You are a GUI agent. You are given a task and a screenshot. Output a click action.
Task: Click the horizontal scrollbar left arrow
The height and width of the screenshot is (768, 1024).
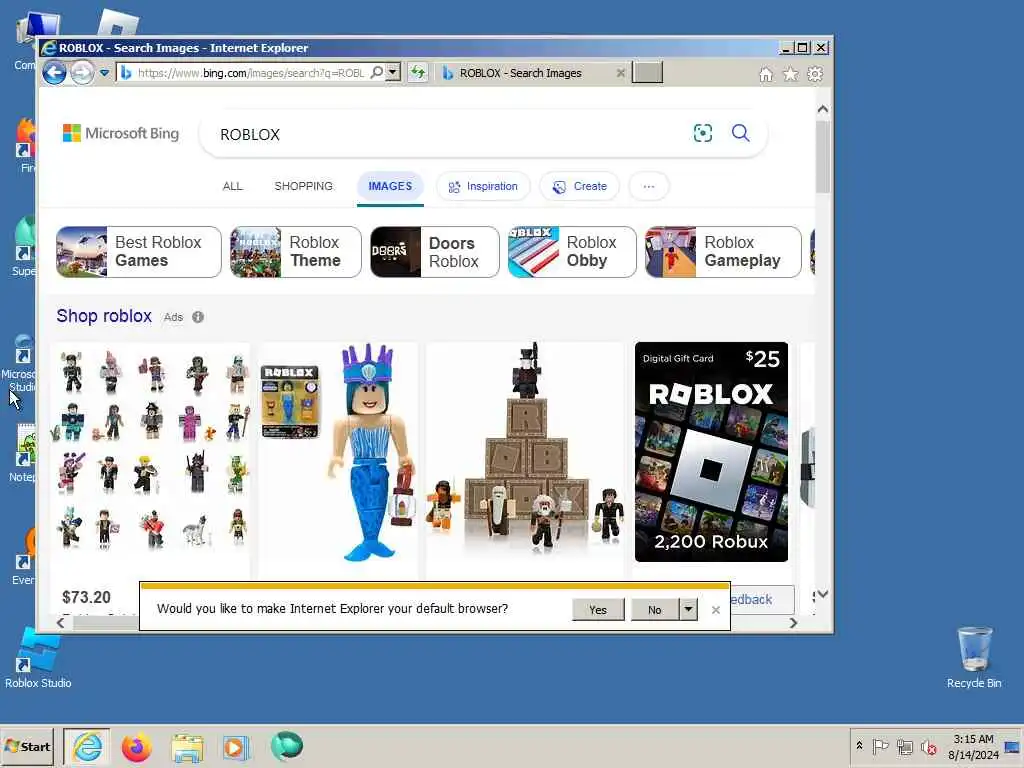60,623
